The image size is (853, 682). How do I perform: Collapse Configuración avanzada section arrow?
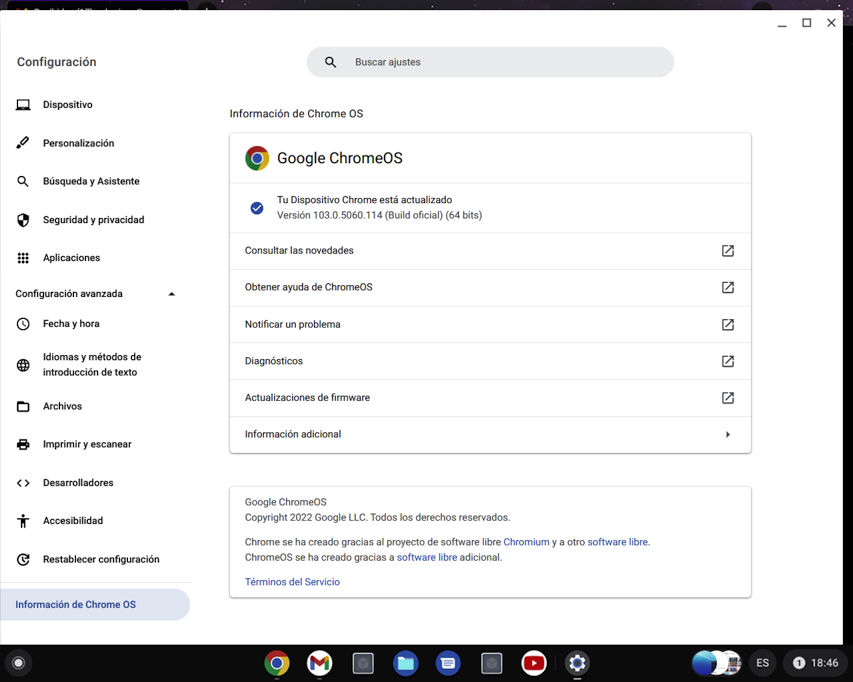(171, 294)
